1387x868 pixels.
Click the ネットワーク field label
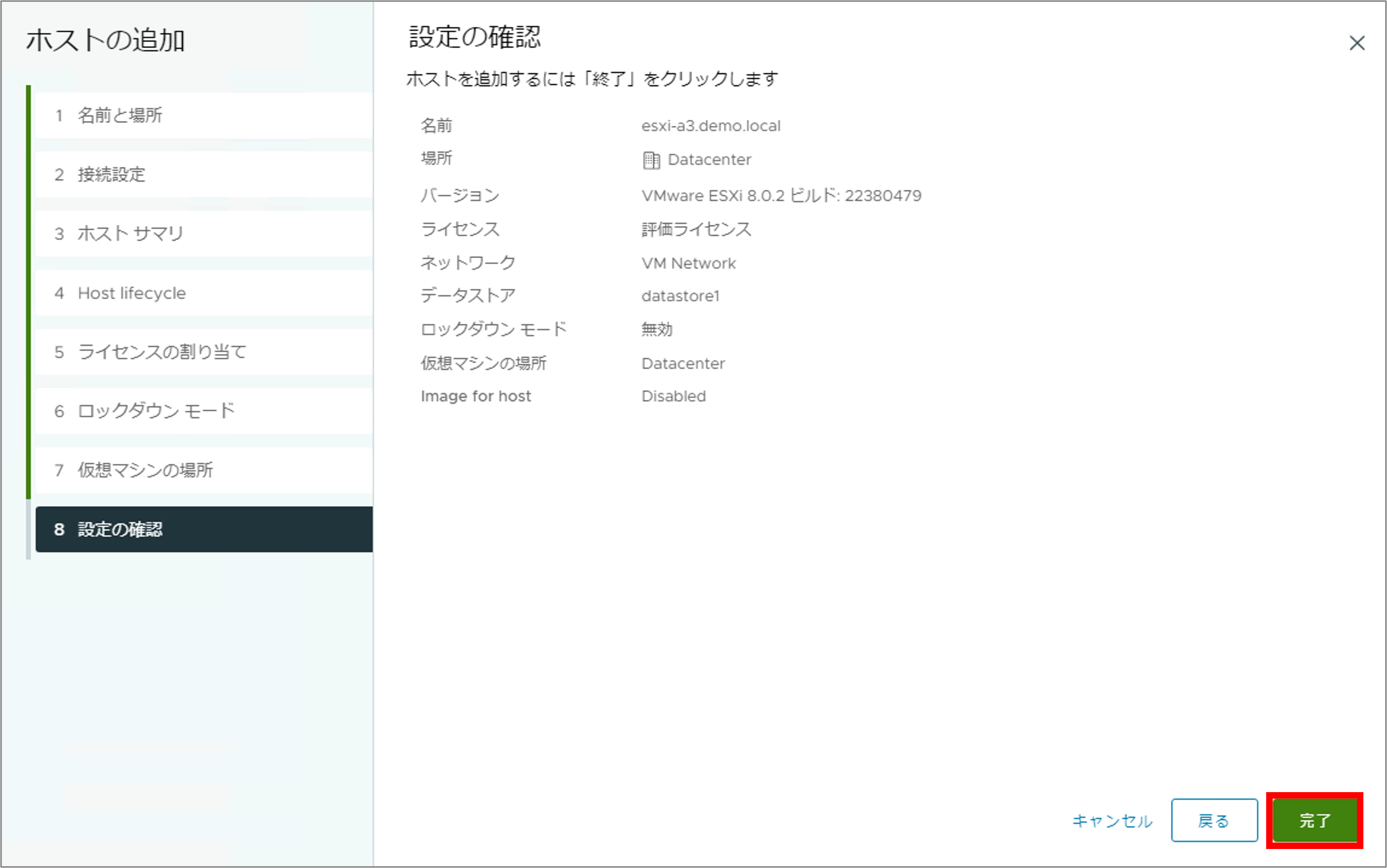coord(468,263)
